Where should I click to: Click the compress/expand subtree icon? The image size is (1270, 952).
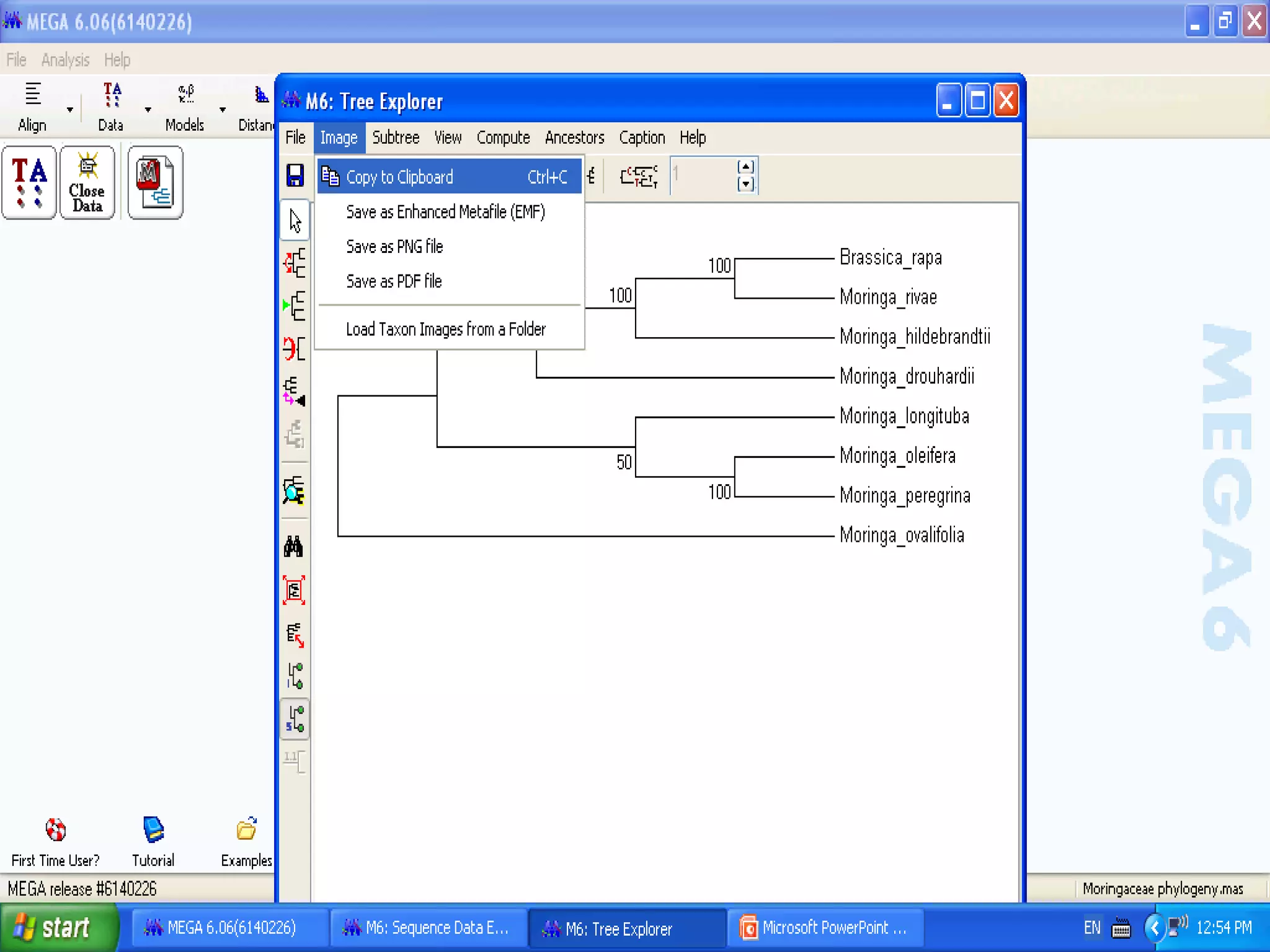point(295,391)
